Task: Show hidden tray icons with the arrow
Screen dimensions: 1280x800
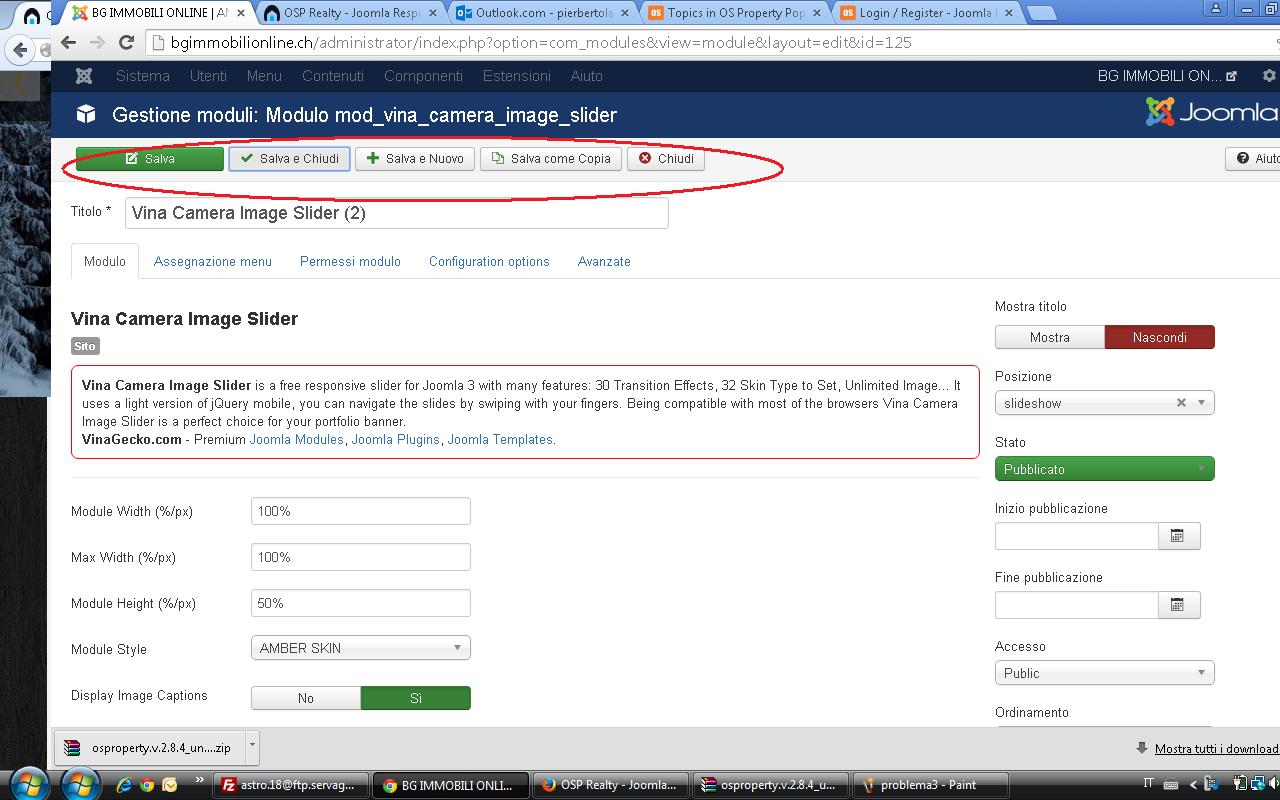Action: tap(1193, 785)
